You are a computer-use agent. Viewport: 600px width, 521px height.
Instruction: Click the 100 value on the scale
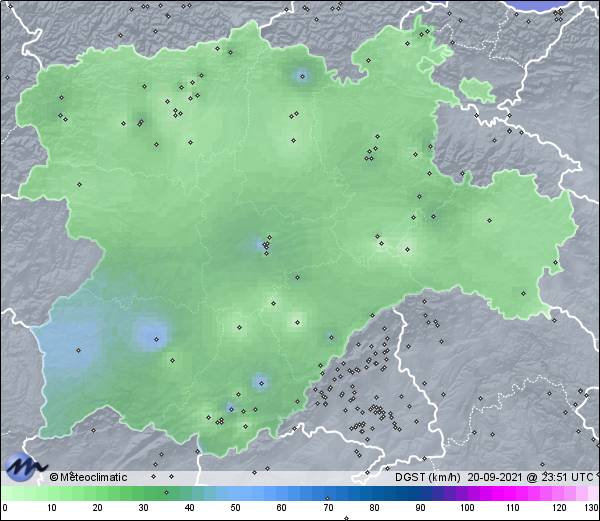467,508
